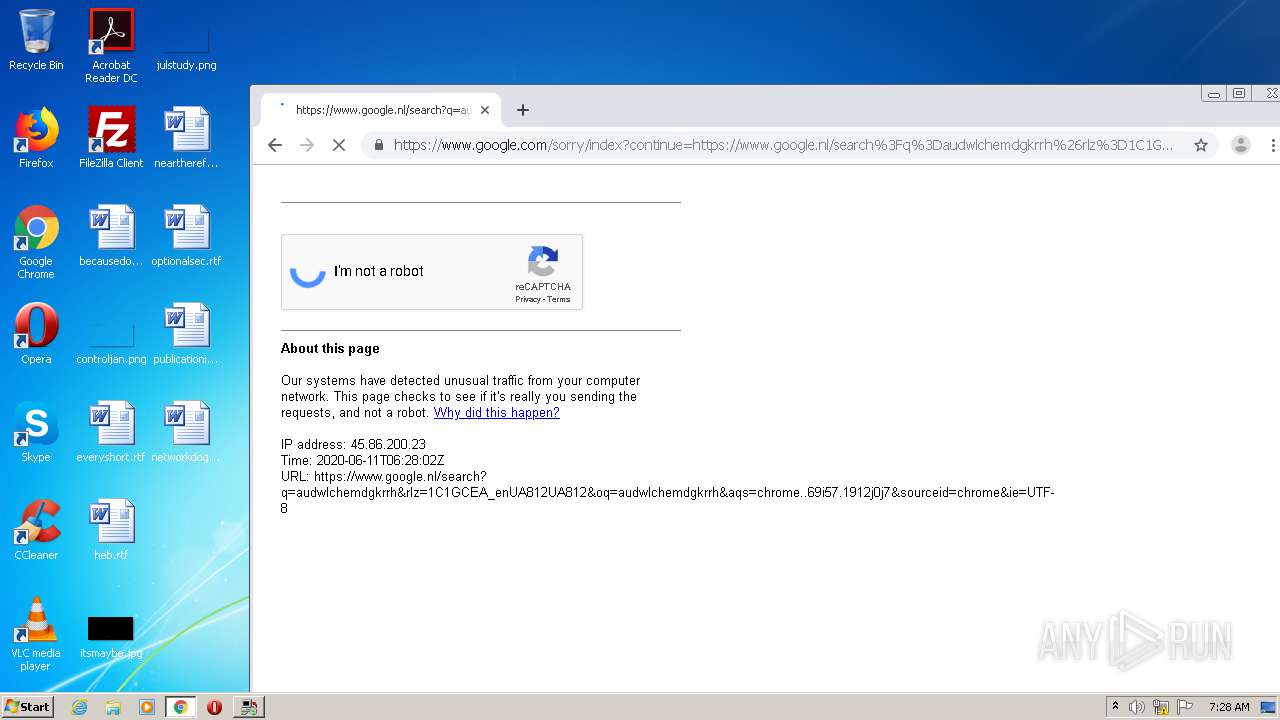The width and height of the screenshot is (1280, 720).
Task: Open the Chrome profile avatar menu
Action: click(1241, 145)
